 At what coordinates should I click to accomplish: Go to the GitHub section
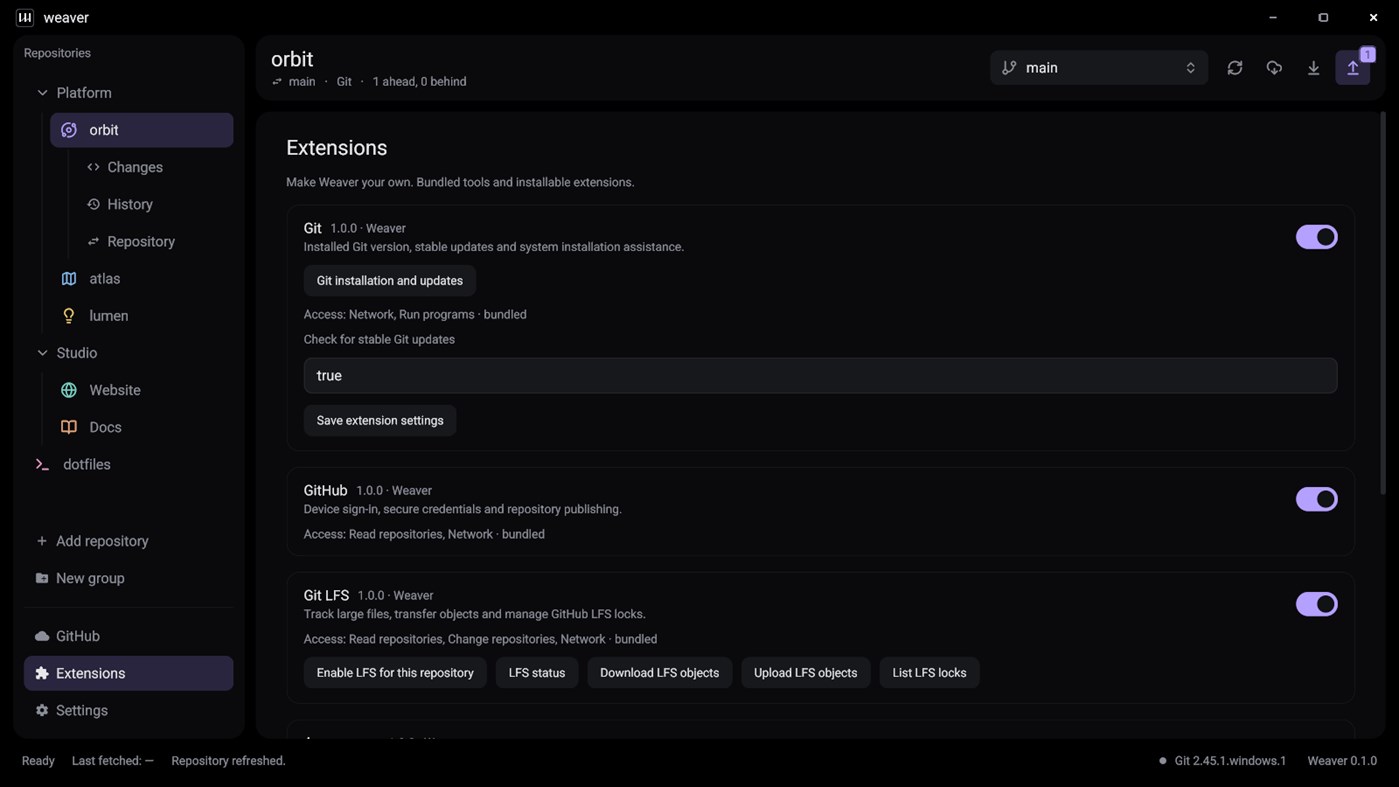(129, 636)
